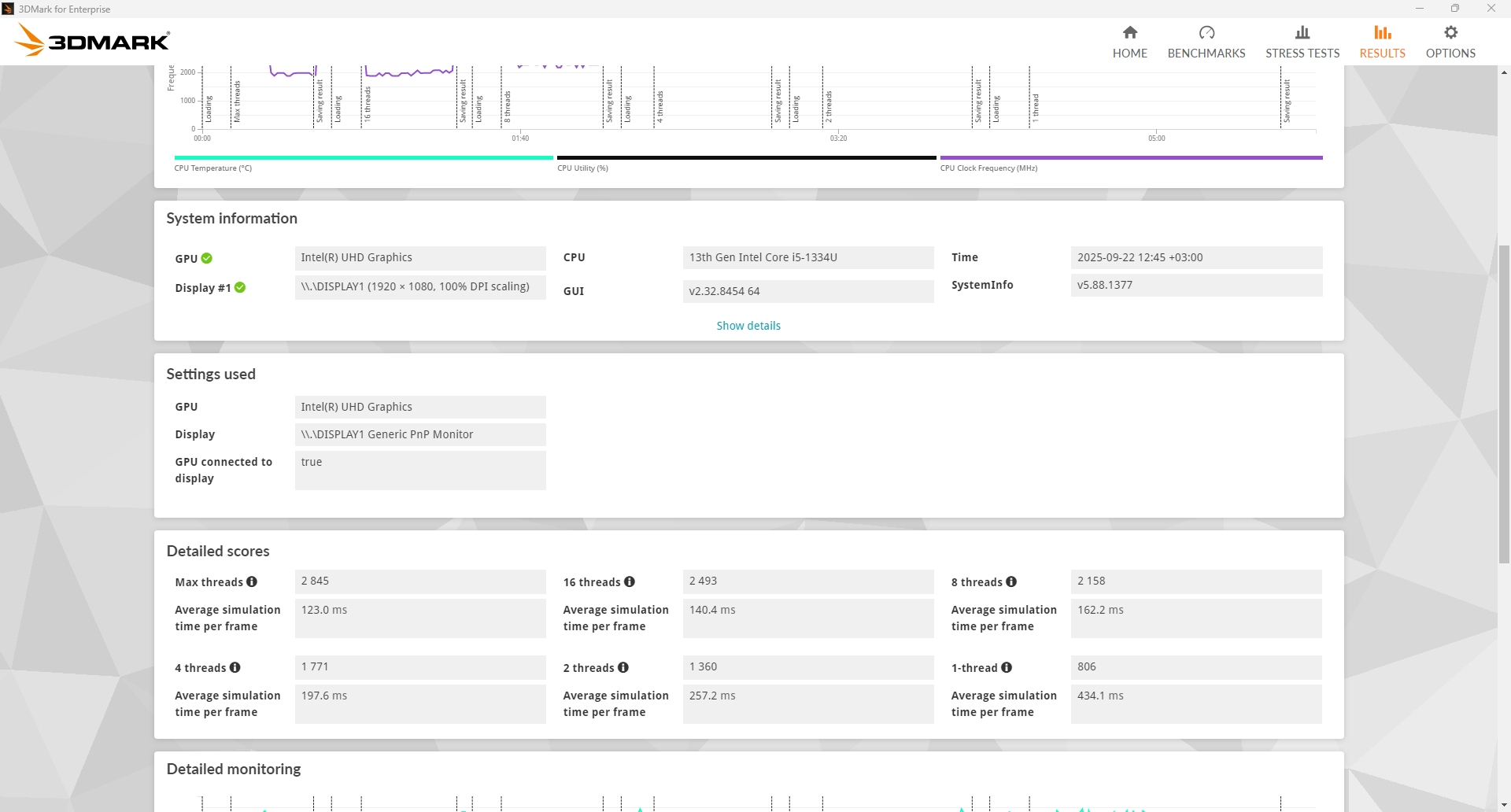Open the BENCHMARKS section
This screenshot has height=812, width=1511.
click(1206, 42)
